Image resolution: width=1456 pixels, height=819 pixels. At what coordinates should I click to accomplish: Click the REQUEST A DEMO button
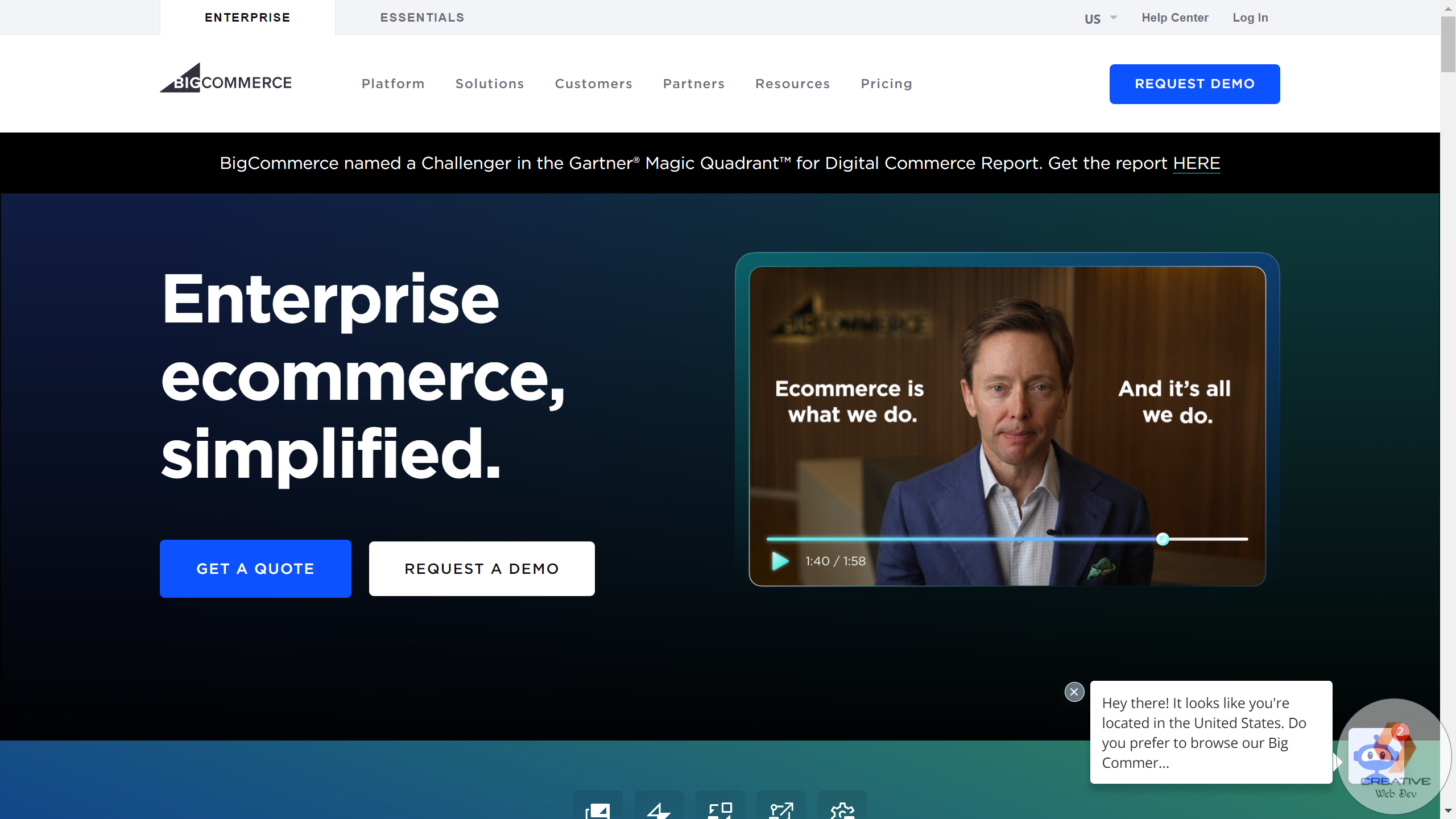click(x=481, y=568)
